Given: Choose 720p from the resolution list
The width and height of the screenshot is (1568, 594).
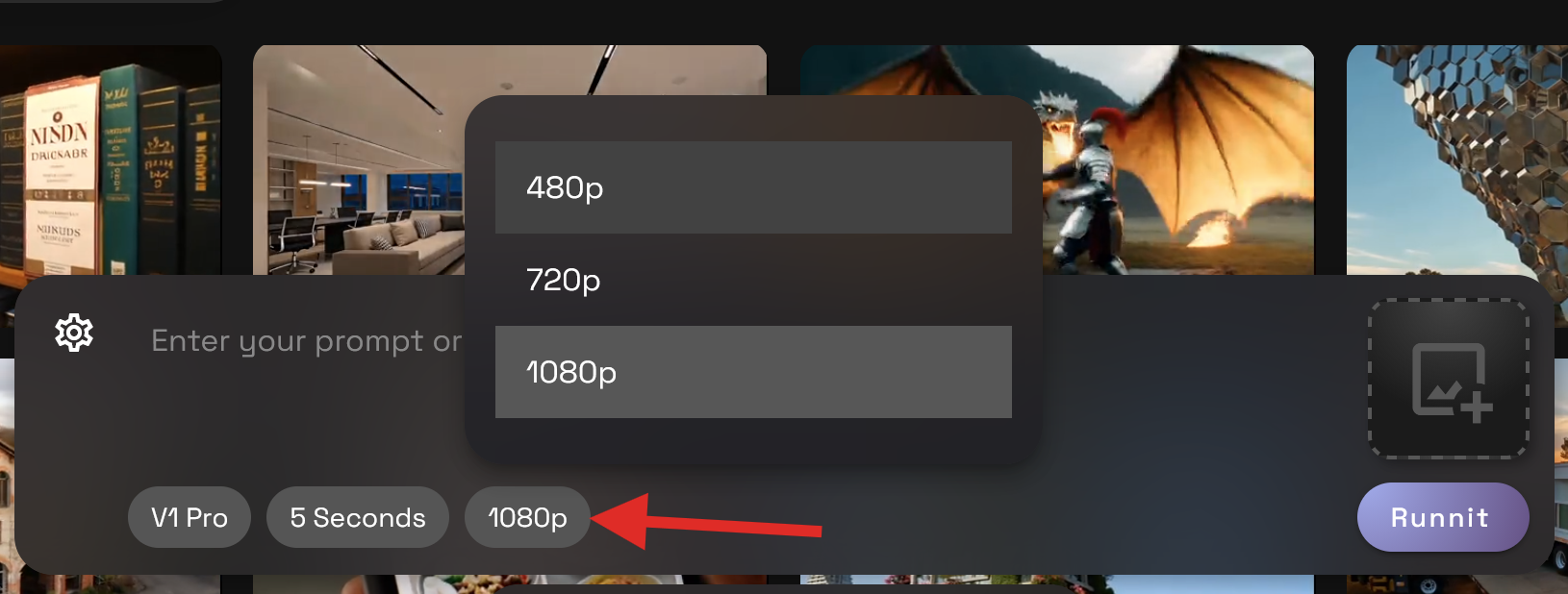Looking at the screenshot, I should (753, 280).
